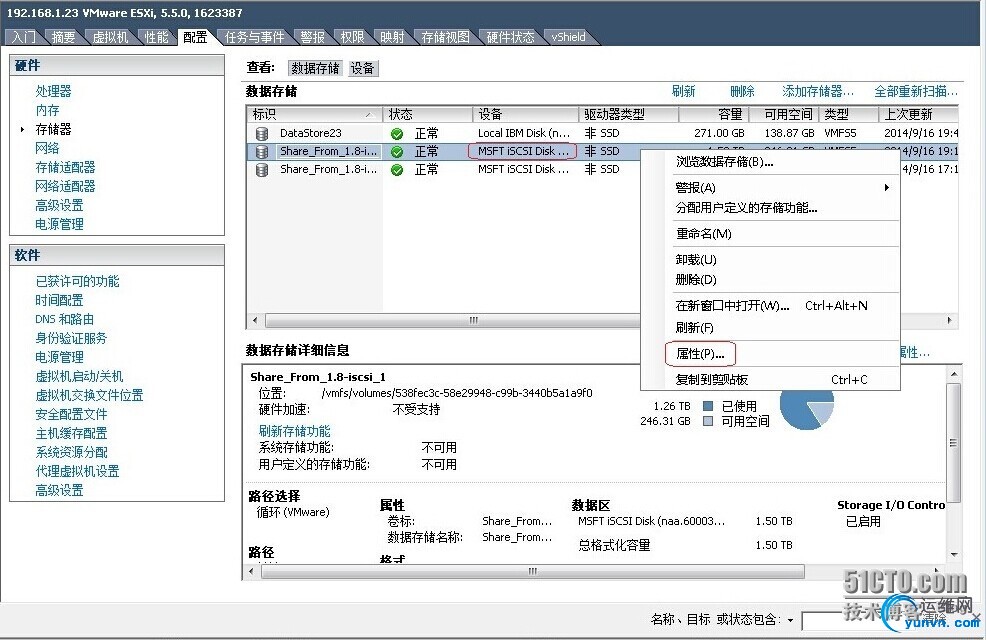This screenshot has height=640, width=986.
Task: Click datastore list scroll right arrow
Action: 950,320
